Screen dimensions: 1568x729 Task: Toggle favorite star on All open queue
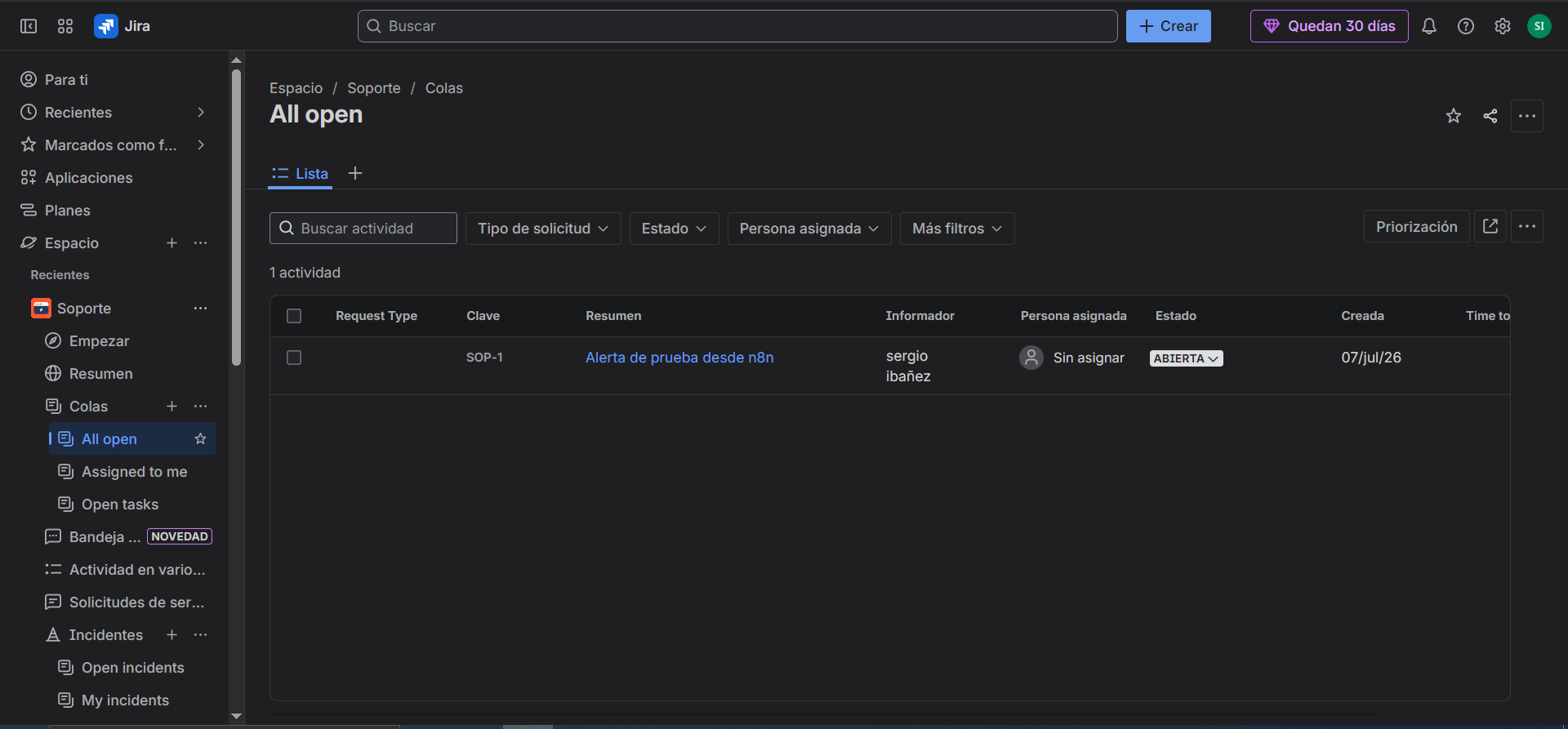coord(200,439)
